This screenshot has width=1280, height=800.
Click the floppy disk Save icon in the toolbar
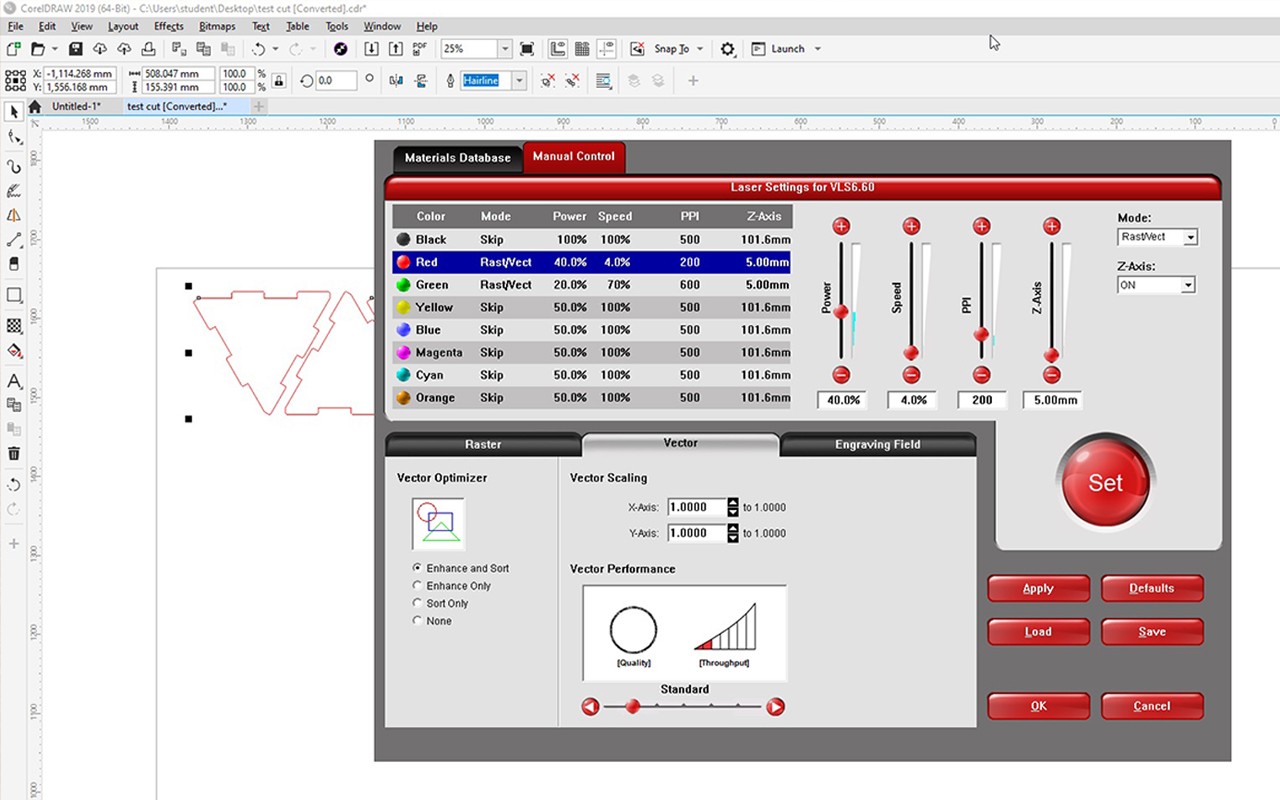pyautogui.click(x=76, y=48)
